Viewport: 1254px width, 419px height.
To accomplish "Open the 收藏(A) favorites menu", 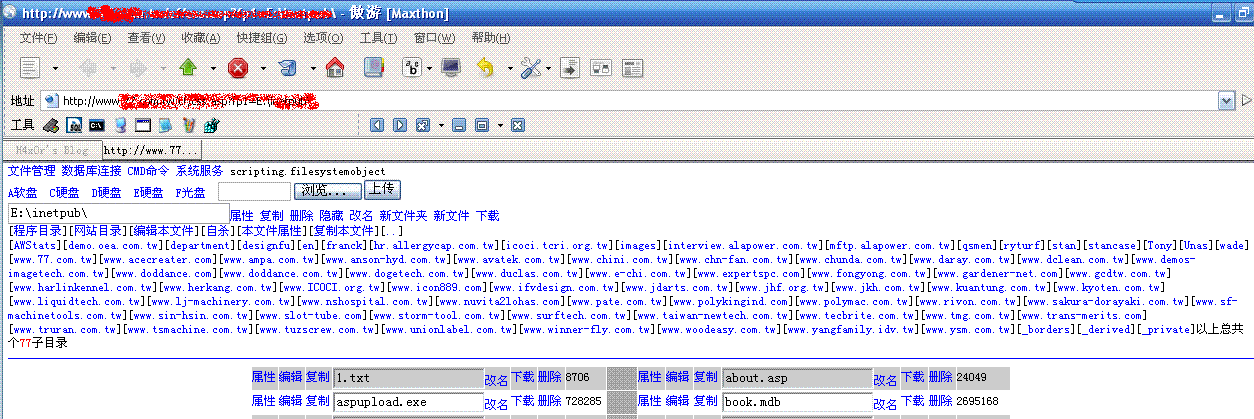I will (200, 38).
